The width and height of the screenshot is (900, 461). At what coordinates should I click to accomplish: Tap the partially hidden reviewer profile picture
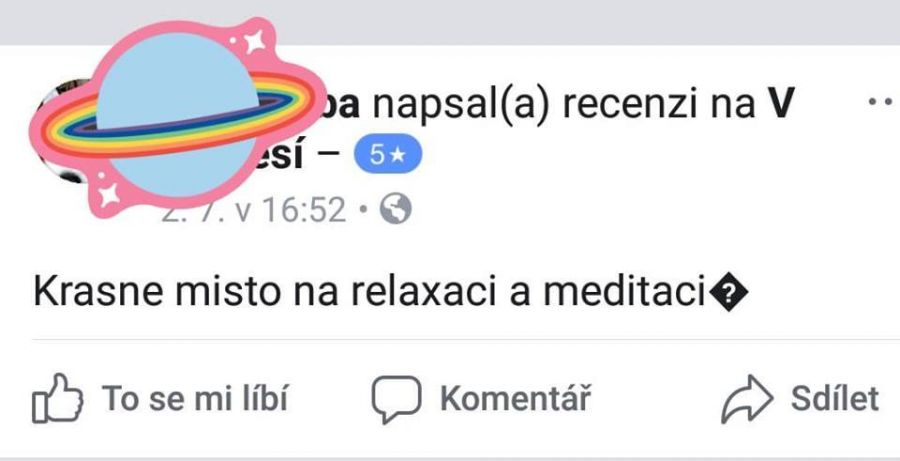click(x=62, y=131)
